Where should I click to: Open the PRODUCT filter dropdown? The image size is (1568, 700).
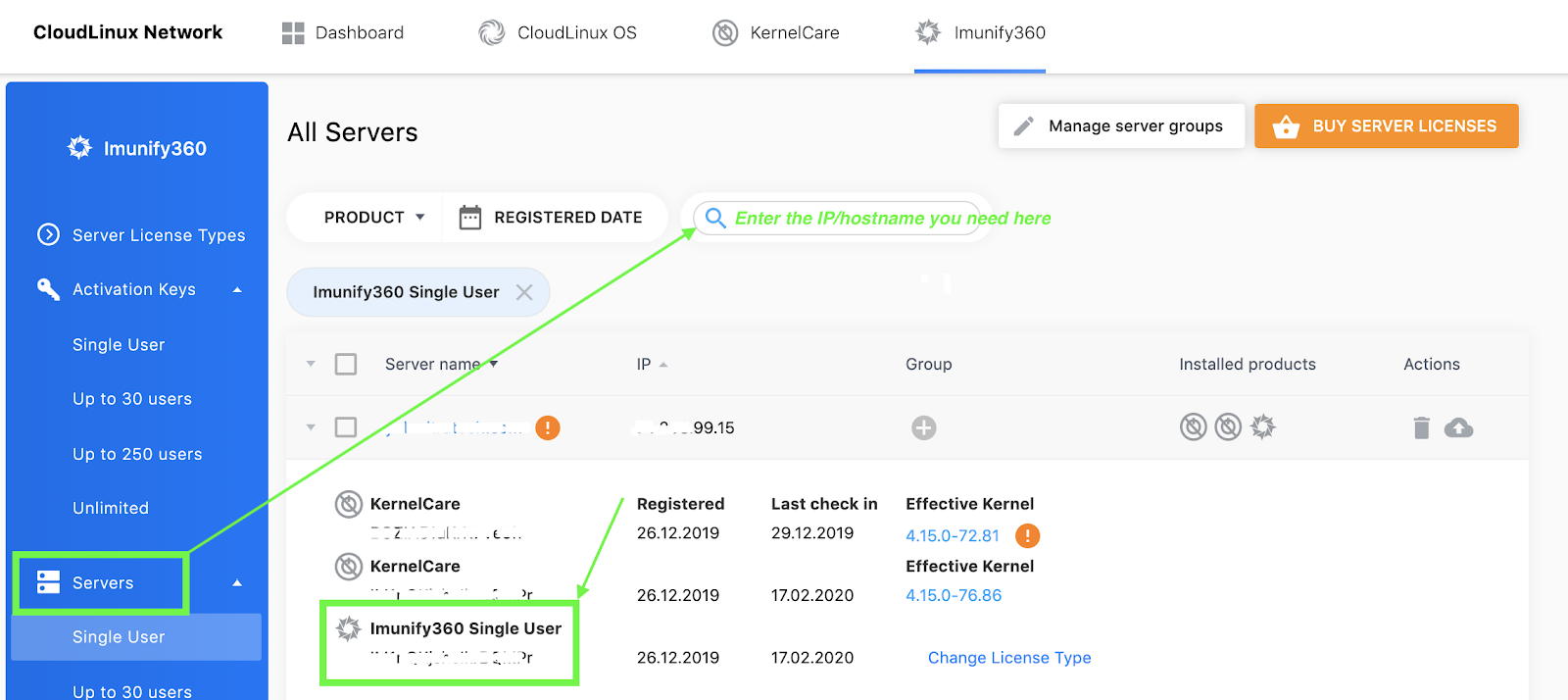point(373,218)
